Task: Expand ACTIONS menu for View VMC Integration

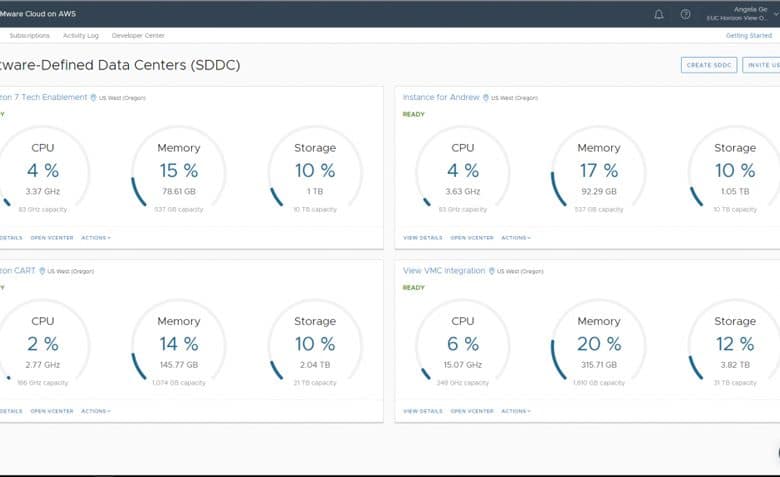Action: click(516, 411)
